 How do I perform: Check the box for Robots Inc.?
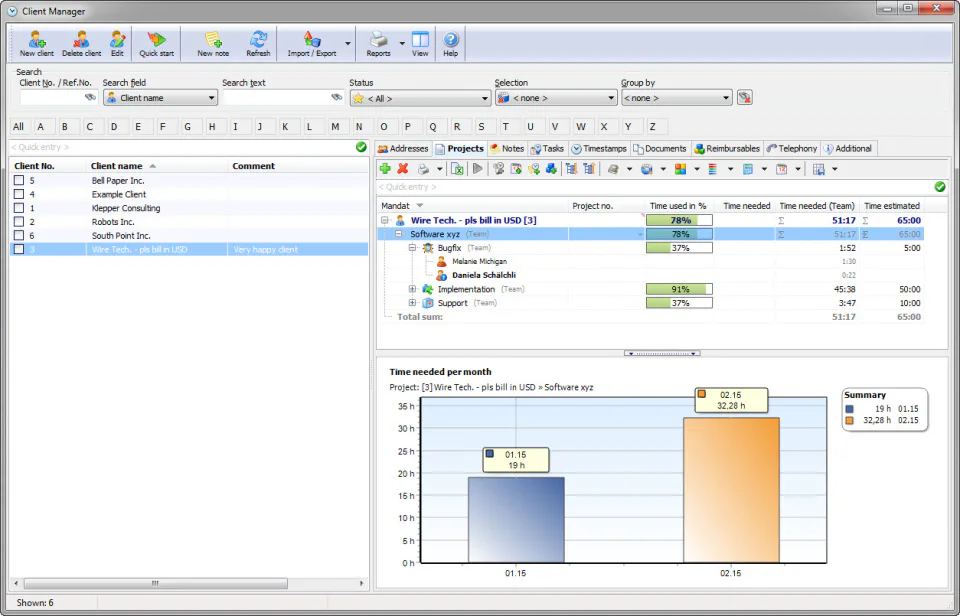[19, 222]
